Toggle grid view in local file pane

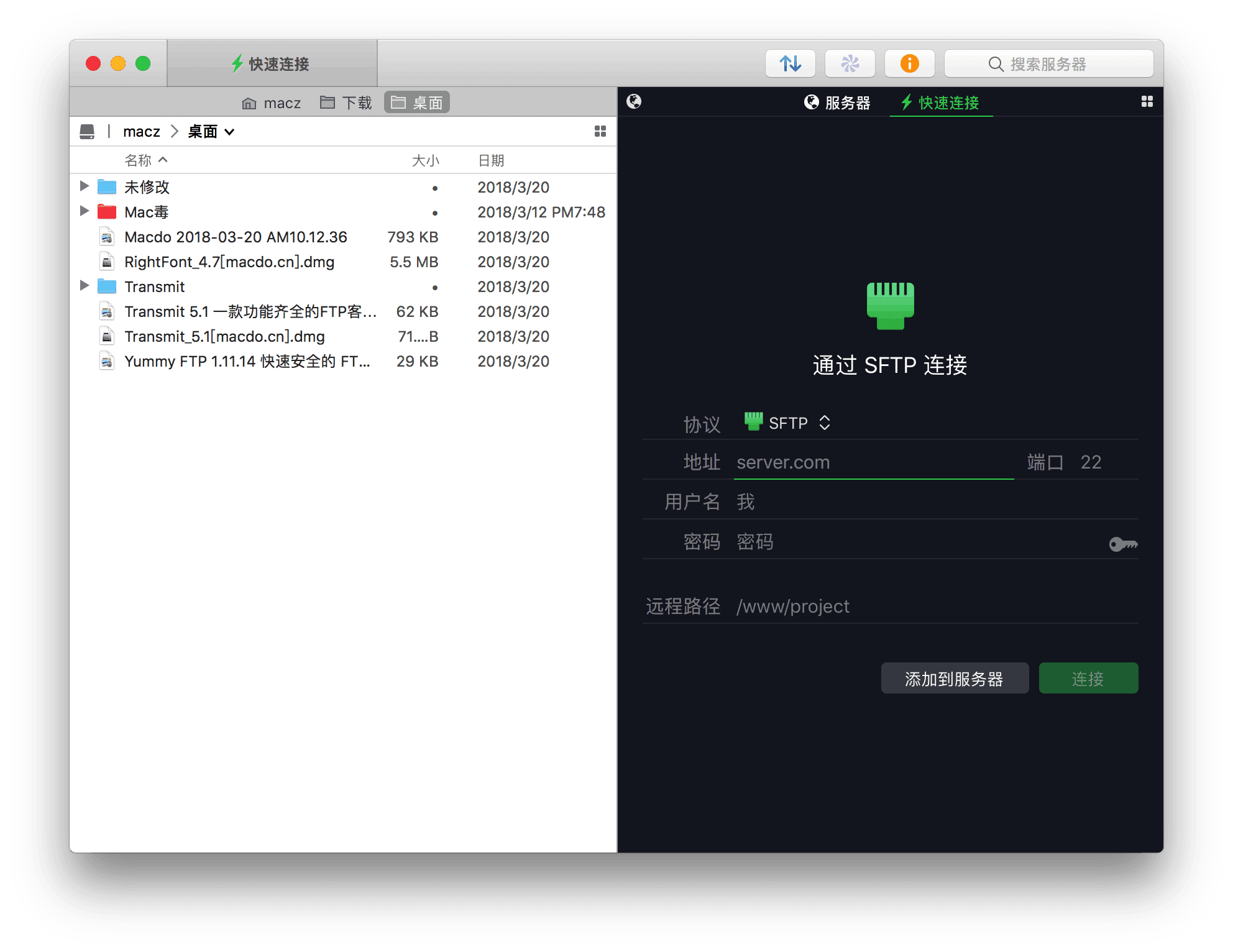point(600,131)
